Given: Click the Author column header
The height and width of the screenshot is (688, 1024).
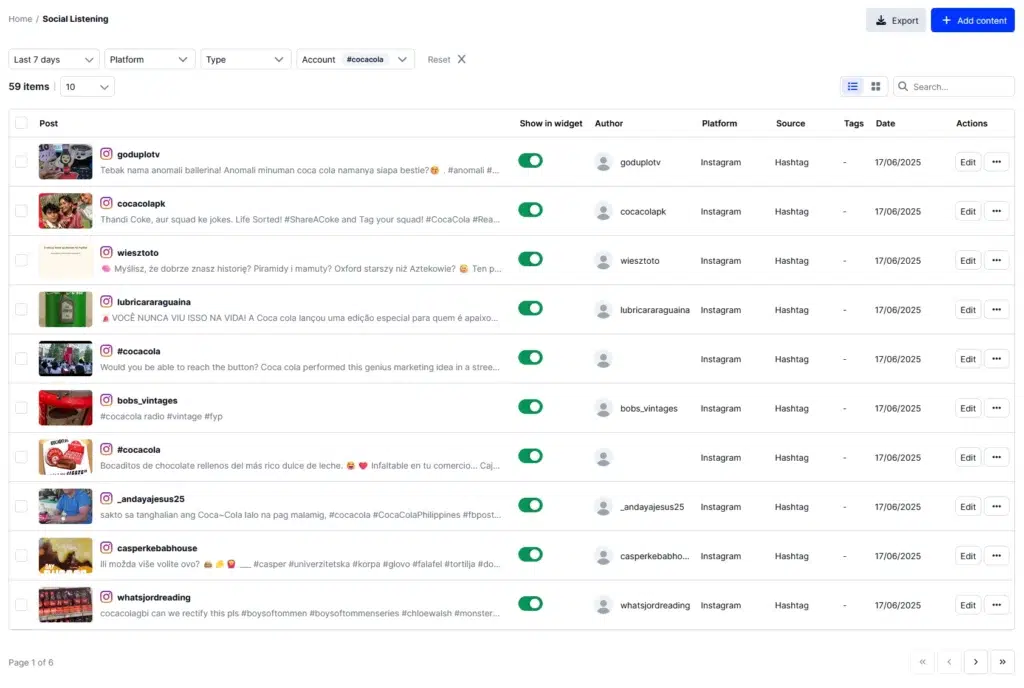Looking at the screenshot, I should (609, 123).
